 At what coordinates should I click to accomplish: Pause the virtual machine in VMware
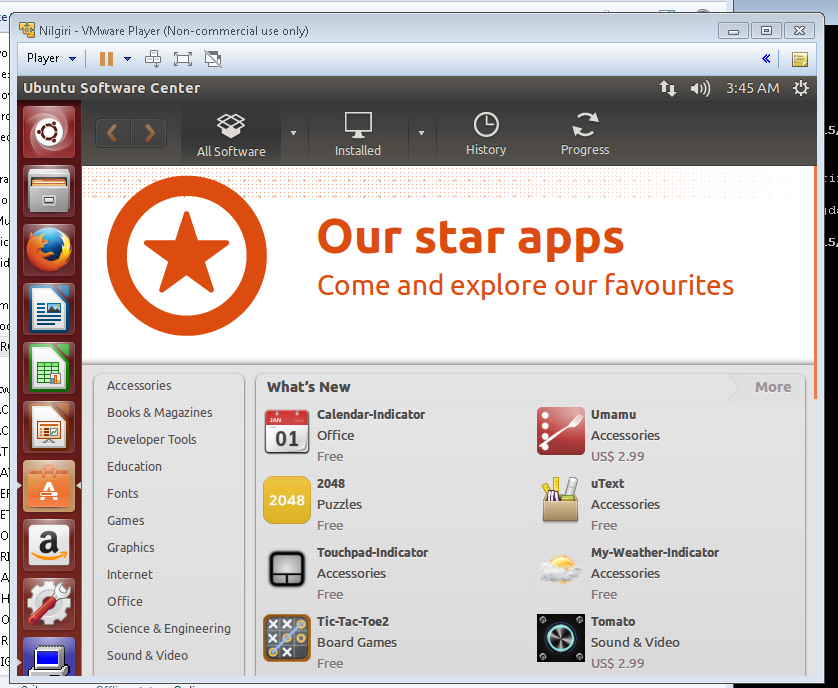tap(106, 59)
